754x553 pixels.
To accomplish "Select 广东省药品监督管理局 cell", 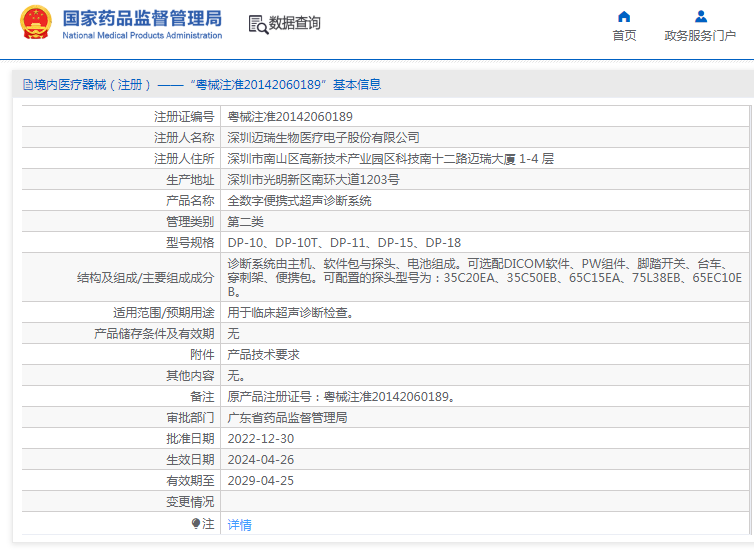I will 485,418.
